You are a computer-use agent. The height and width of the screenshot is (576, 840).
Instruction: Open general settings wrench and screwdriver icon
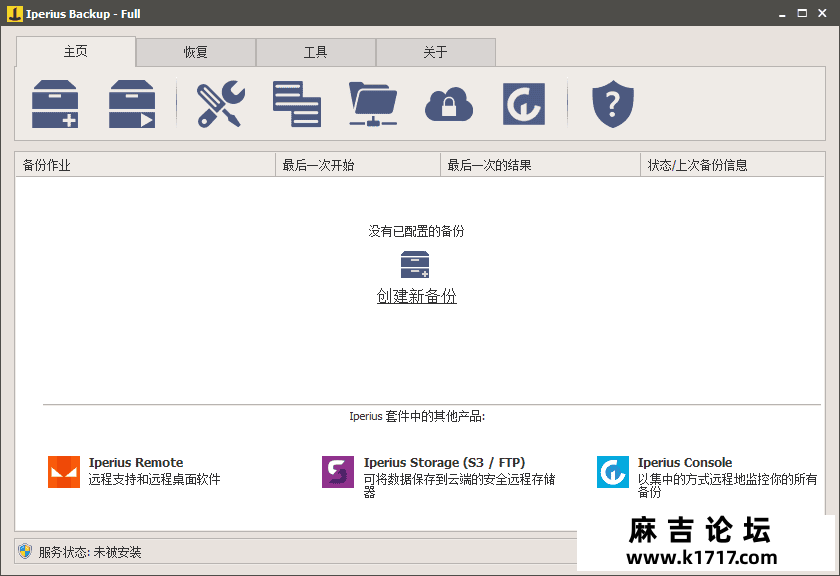[x=221, y=104]
